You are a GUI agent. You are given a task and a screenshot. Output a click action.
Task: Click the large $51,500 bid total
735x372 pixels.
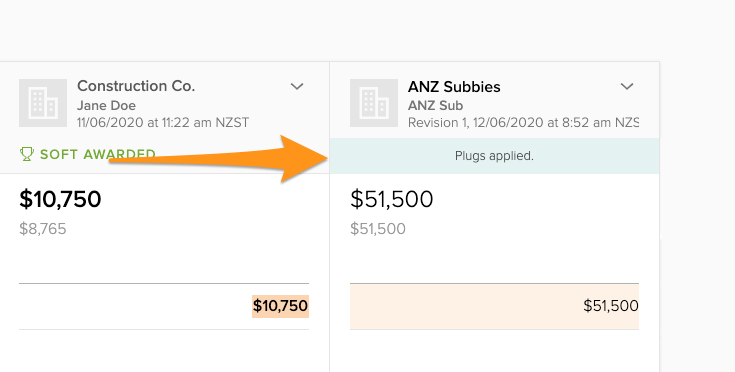pos(391,199)
